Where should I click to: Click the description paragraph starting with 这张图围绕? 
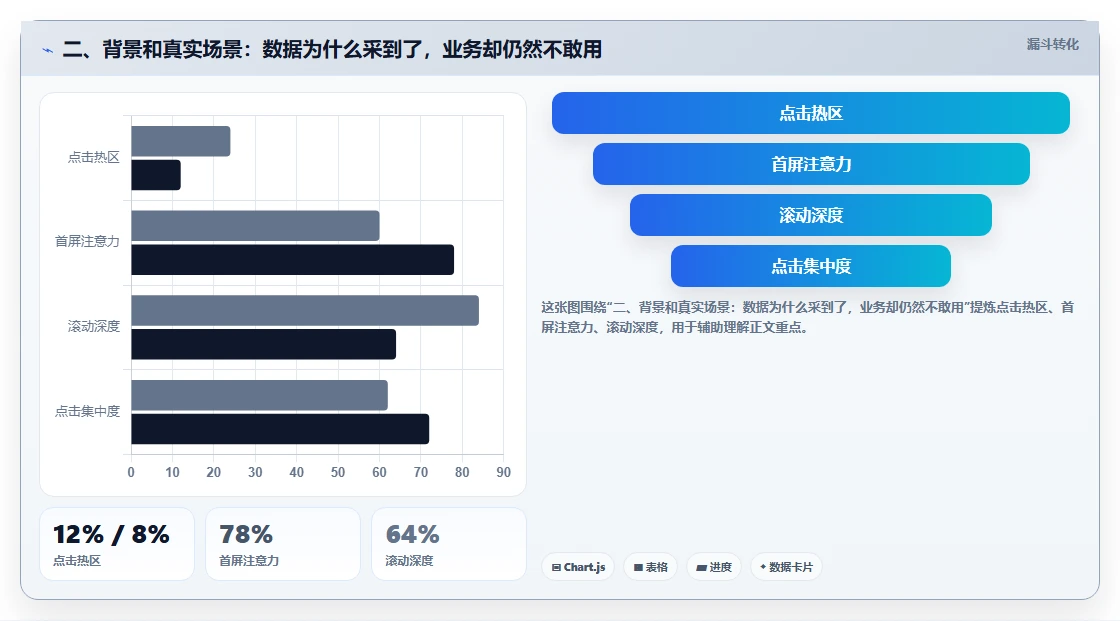807,317
